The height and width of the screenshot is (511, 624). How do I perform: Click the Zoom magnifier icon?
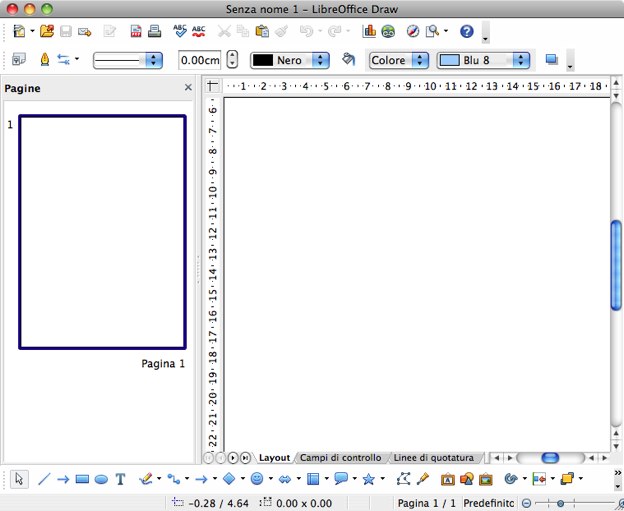(432, 31)
